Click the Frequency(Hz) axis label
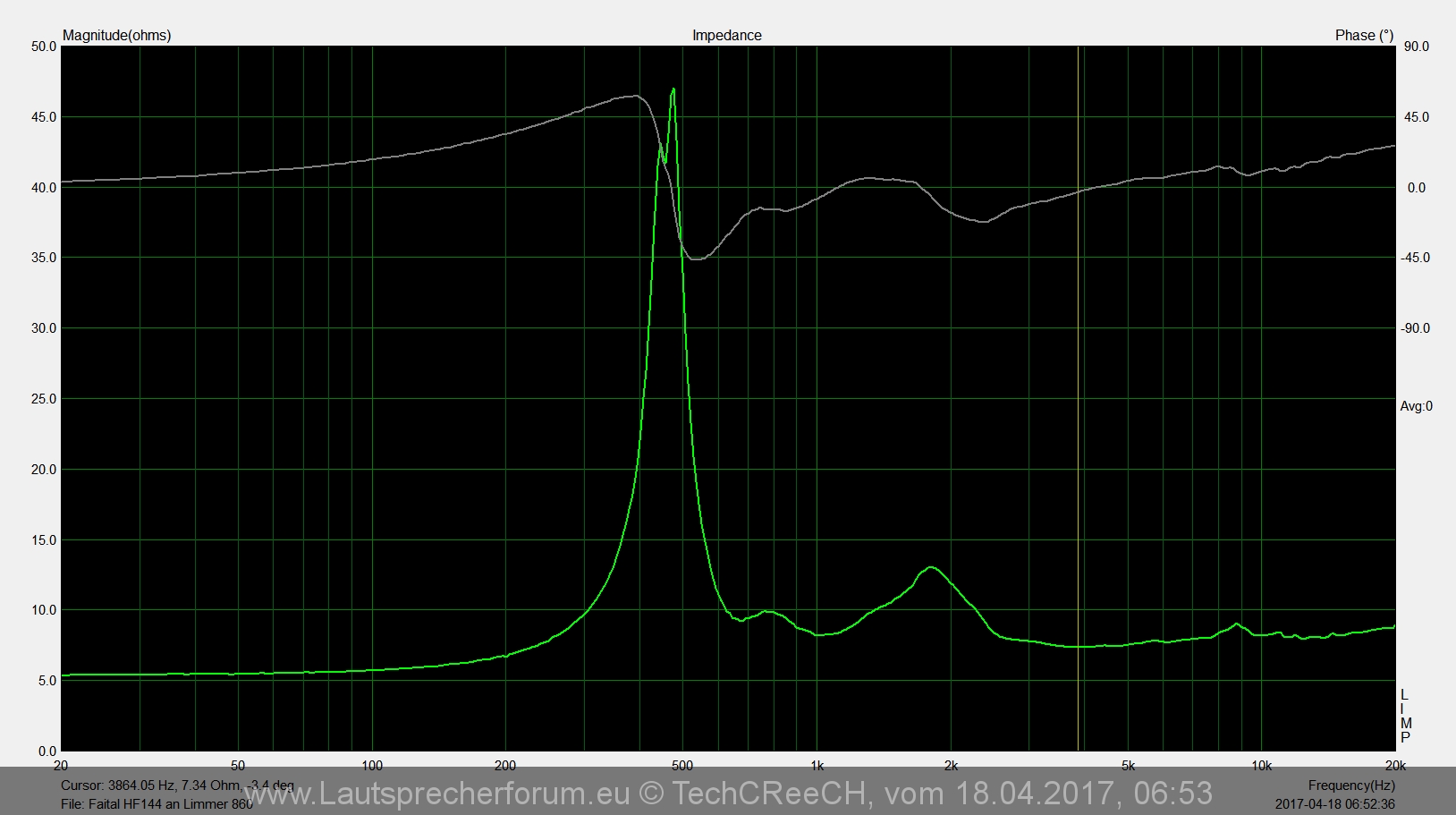This screenshot has width=1456, height=815. [1350, 785]
